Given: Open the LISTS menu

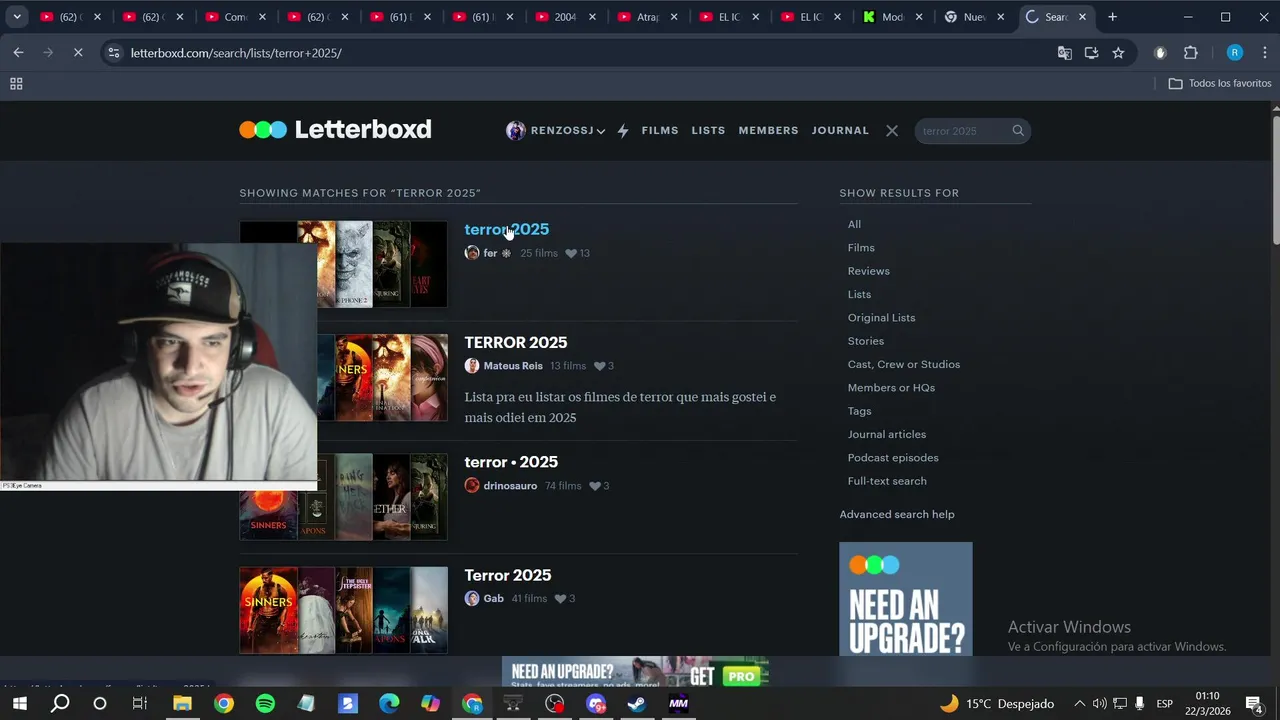Looking at the screenshot, I should click(x=708, y=131).
